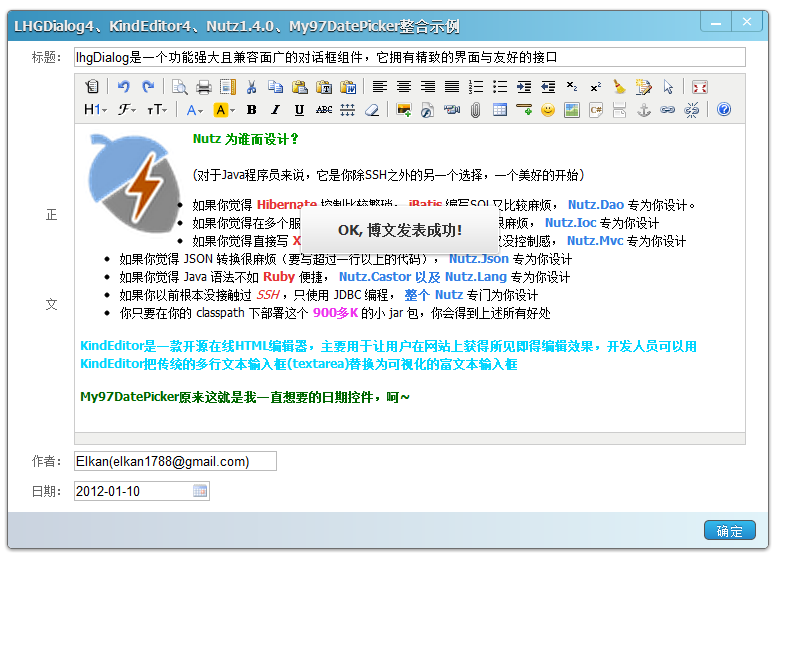
Task: Run quick format
Action: click(x=644, y=87)
